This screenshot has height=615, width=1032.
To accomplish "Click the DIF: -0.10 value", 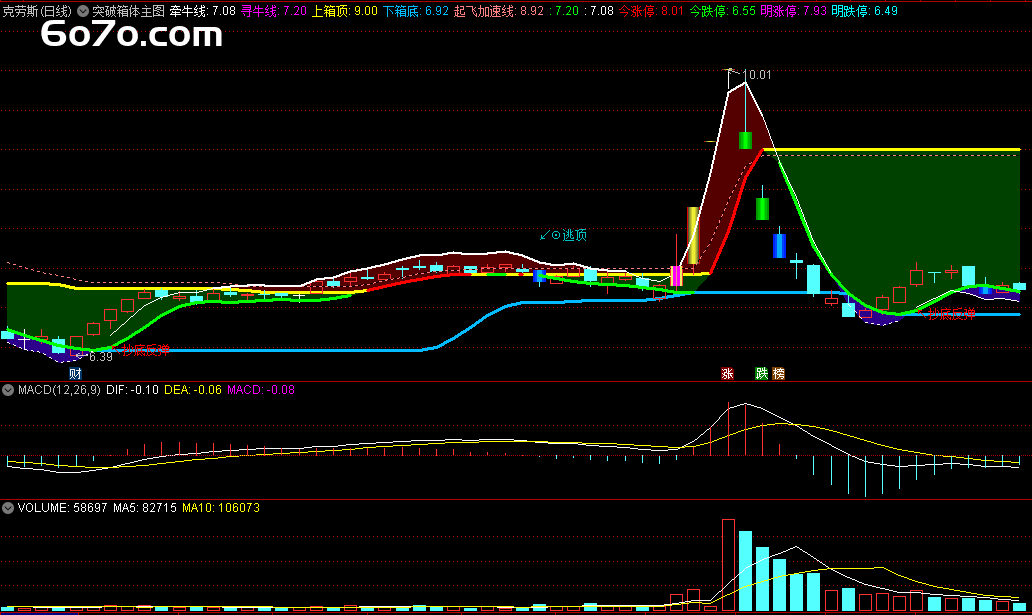I will [132, 390].
